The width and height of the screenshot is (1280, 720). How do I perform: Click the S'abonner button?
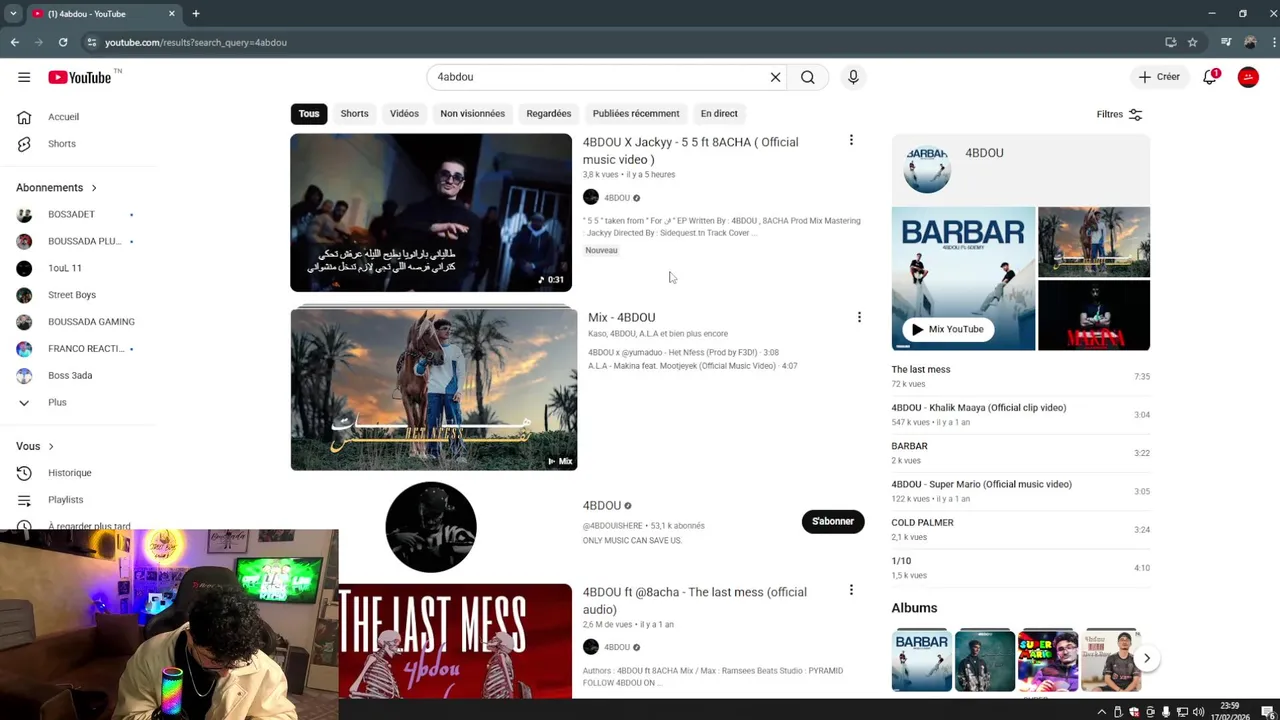point(833,522)
